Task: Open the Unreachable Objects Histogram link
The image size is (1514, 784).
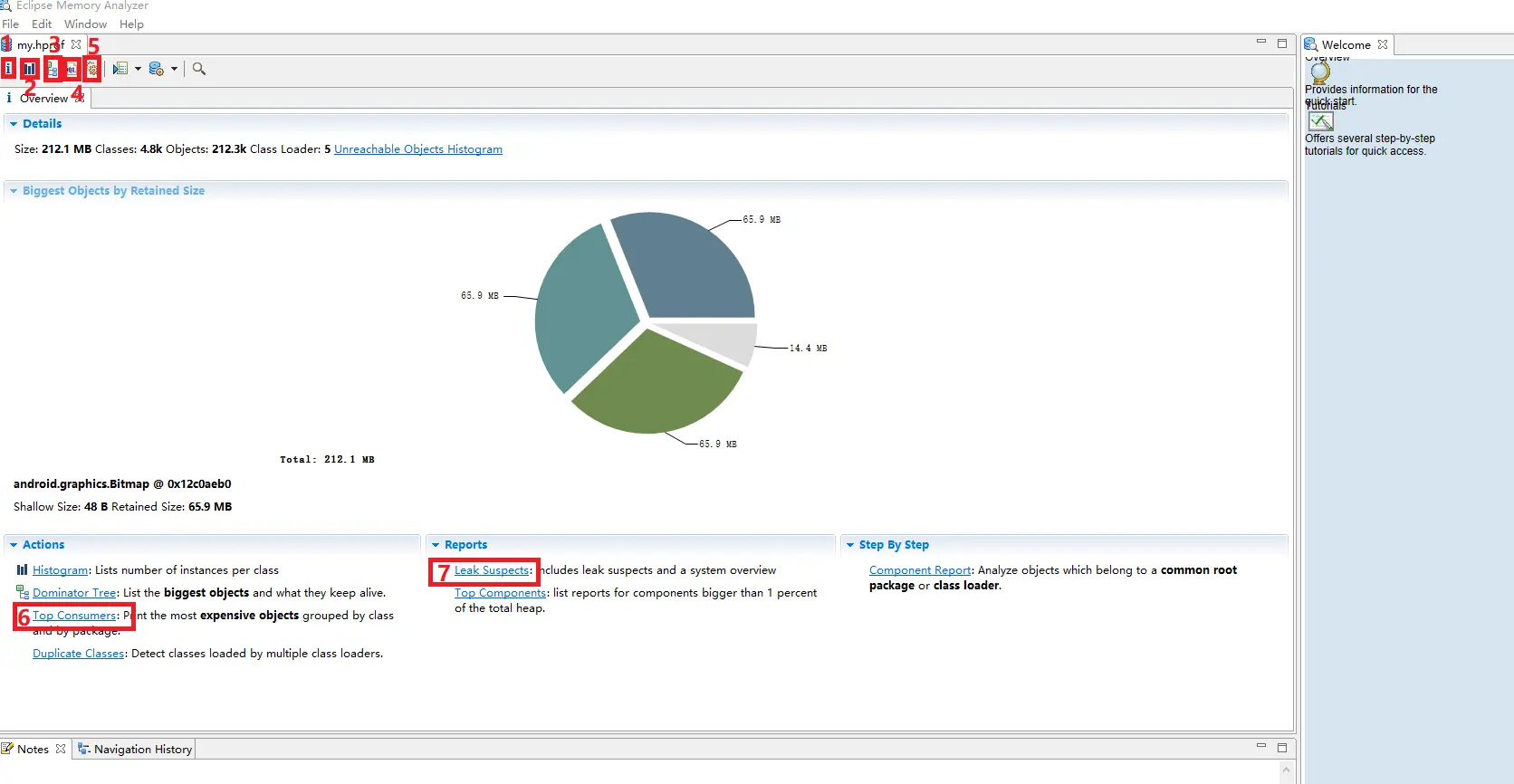Action: point(418,149)
